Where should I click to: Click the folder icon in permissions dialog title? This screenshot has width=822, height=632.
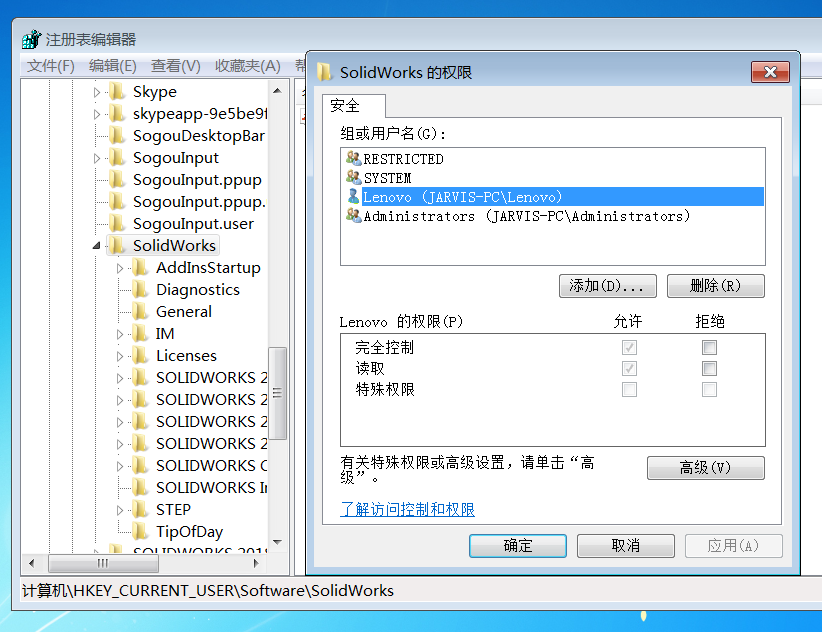(325, 72)
